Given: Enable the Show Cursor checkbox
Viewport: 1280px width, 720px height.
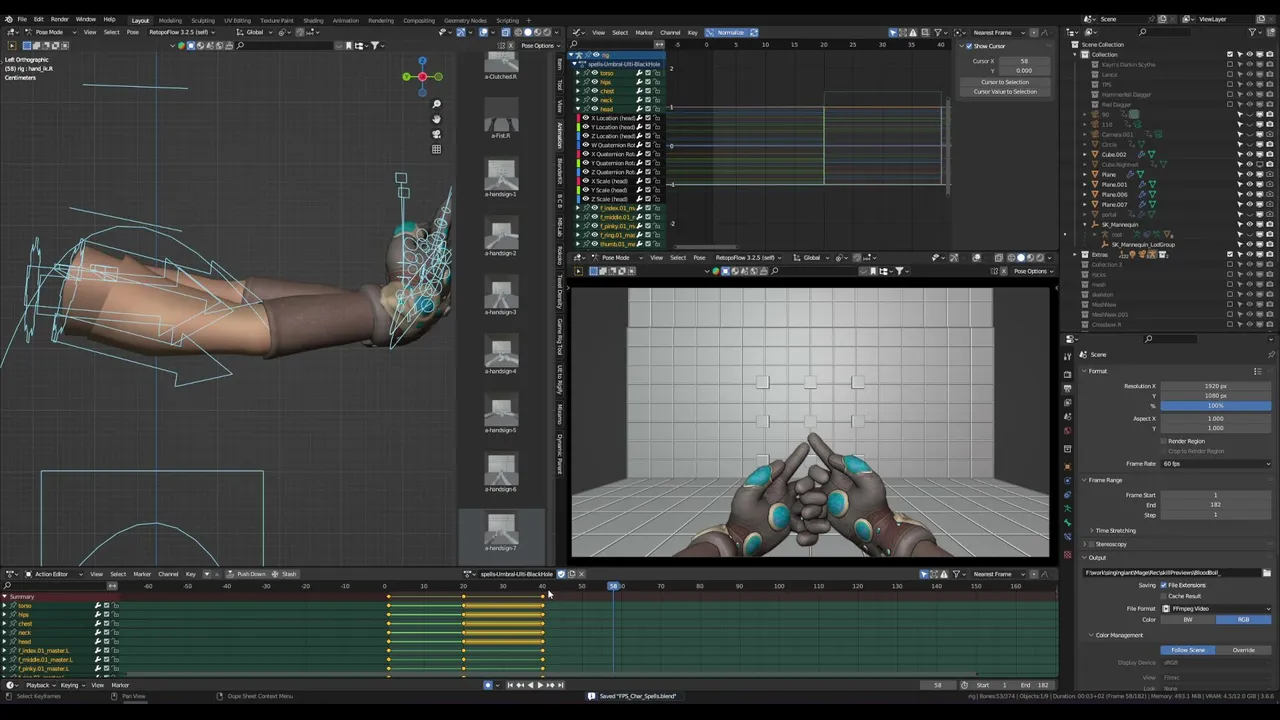Looking at the screenshot, I should 969,46.
